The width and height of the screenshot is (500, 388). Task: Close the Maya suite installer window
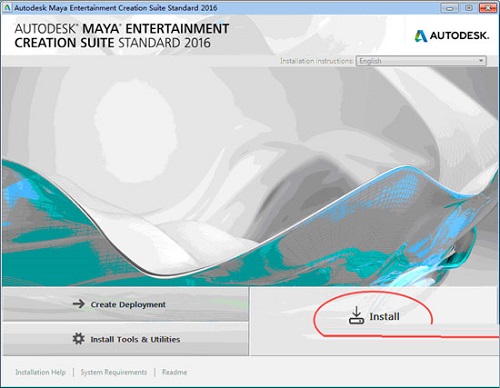coord(488,8)
